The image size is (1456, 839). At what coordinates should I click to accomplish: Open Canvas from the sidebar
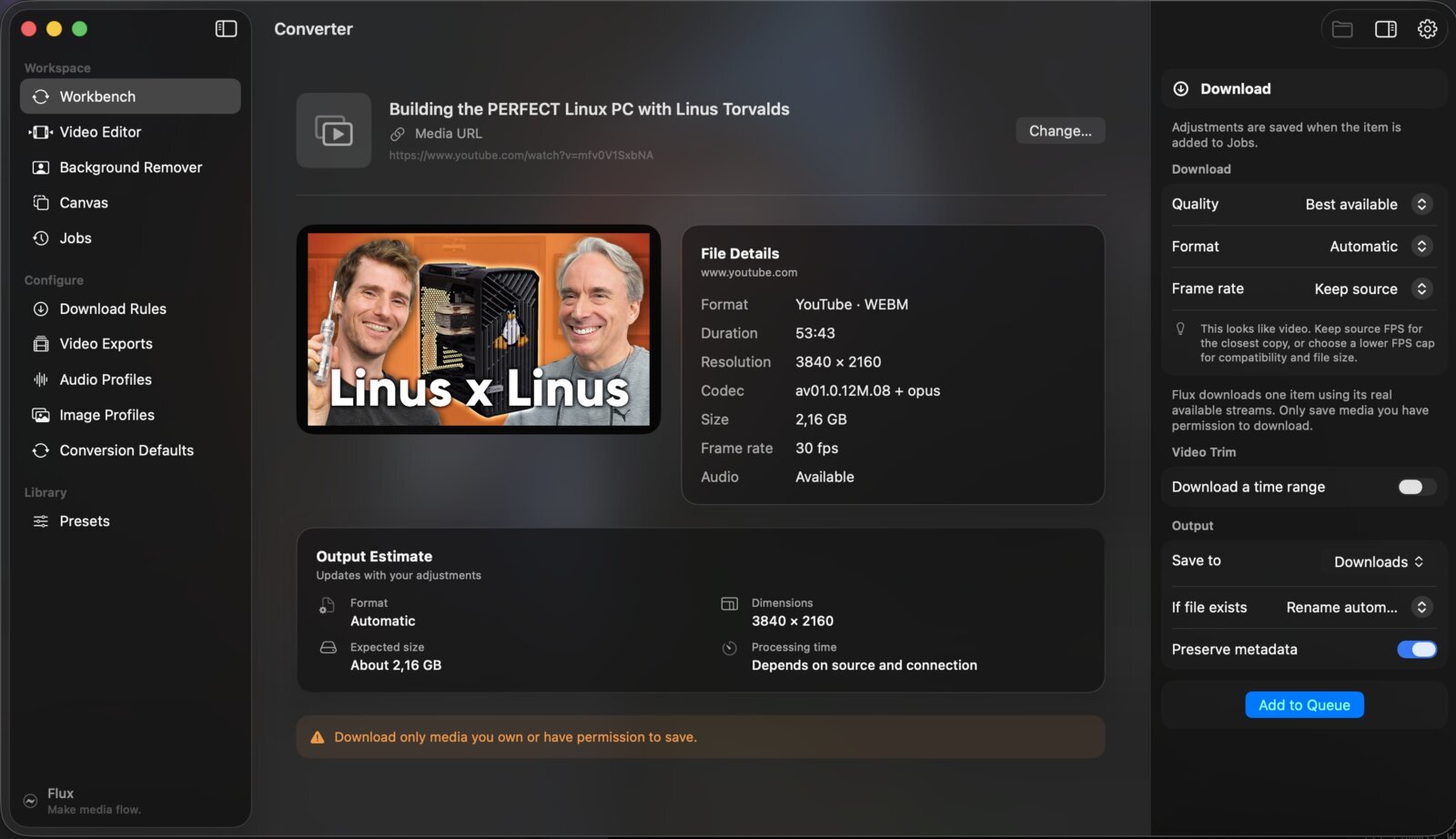pyautogui.click(x=130, y=203)
